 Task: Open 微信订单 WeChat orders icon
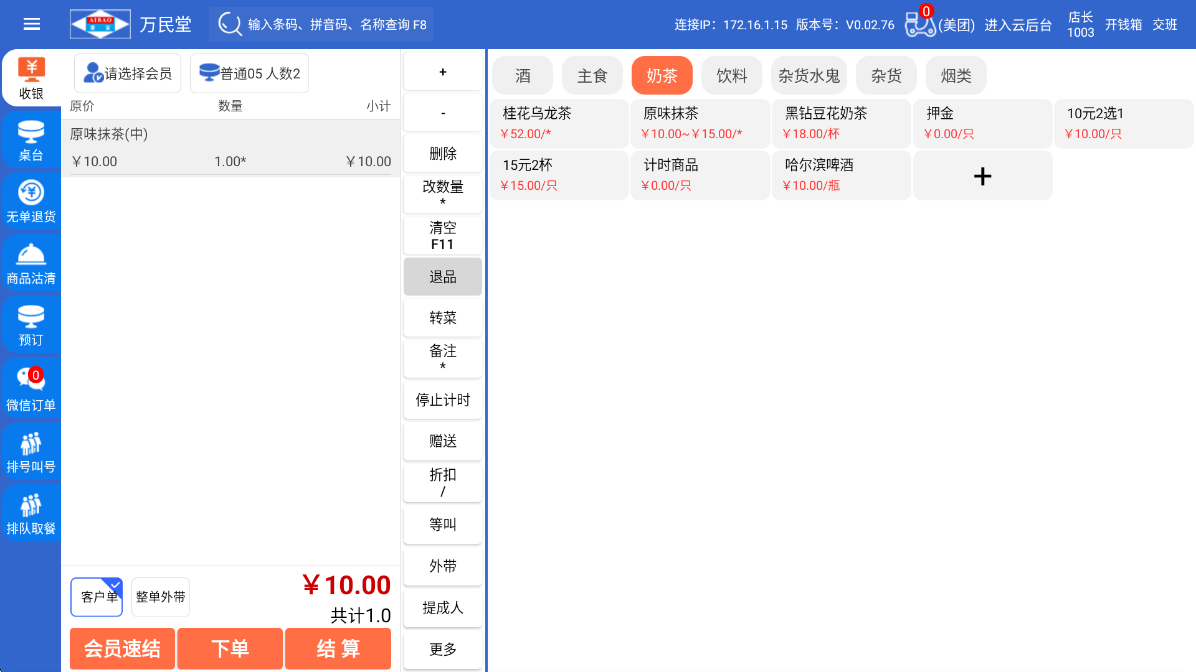(31, 388)
